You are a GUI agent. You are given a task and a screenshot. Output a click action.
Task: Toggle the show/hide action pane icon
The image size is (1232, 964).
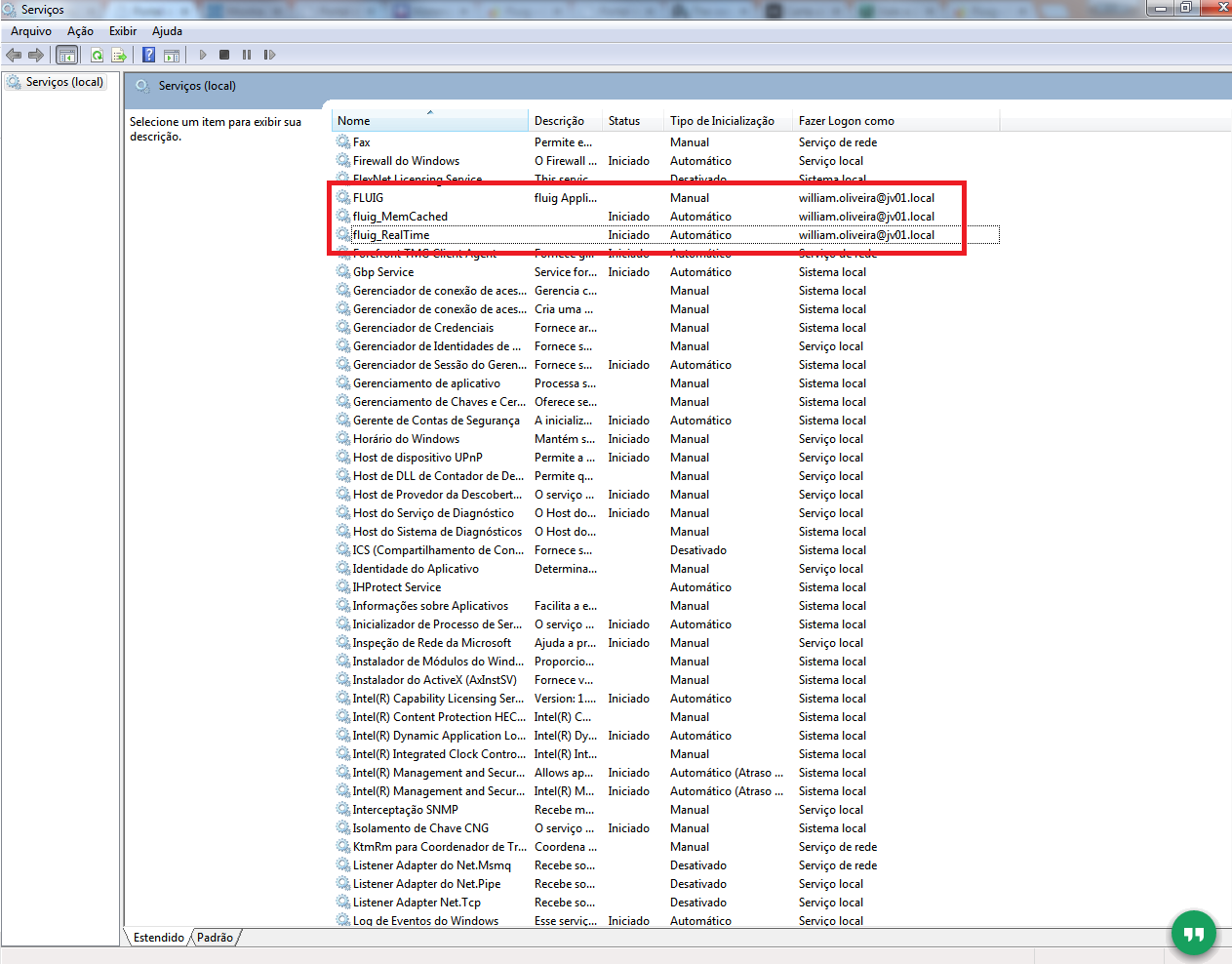coord(172,55)
